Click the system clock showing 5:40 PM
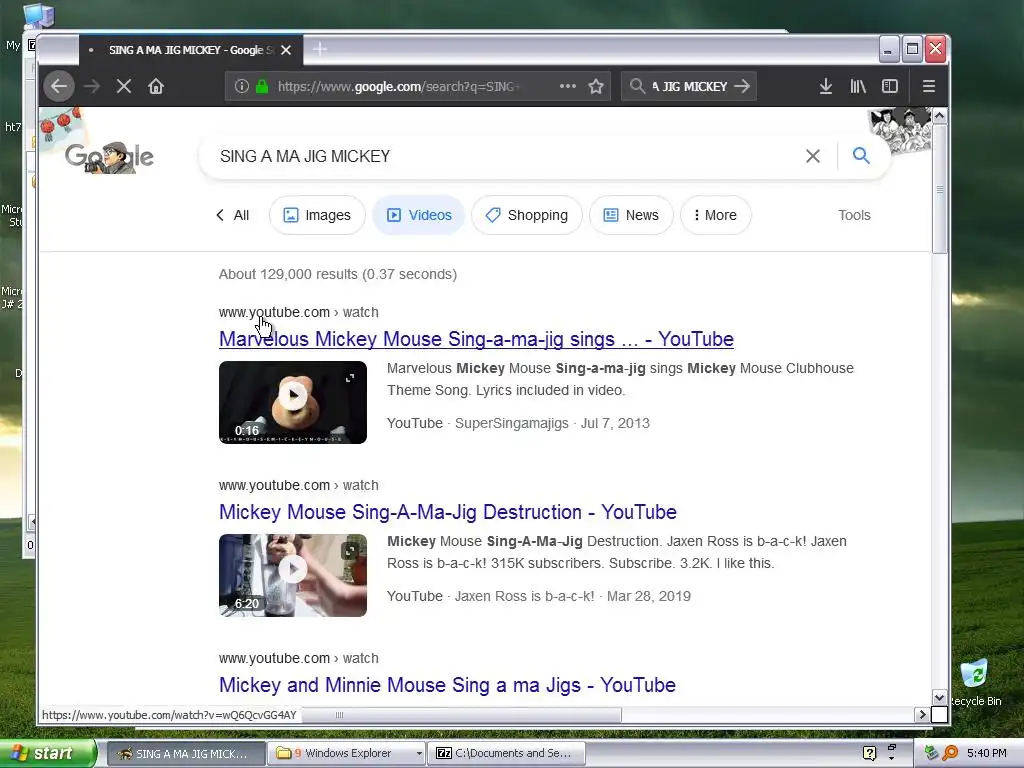Image resolution: width=1024 pixels, height=768 pixels. [x=986, y=753]
